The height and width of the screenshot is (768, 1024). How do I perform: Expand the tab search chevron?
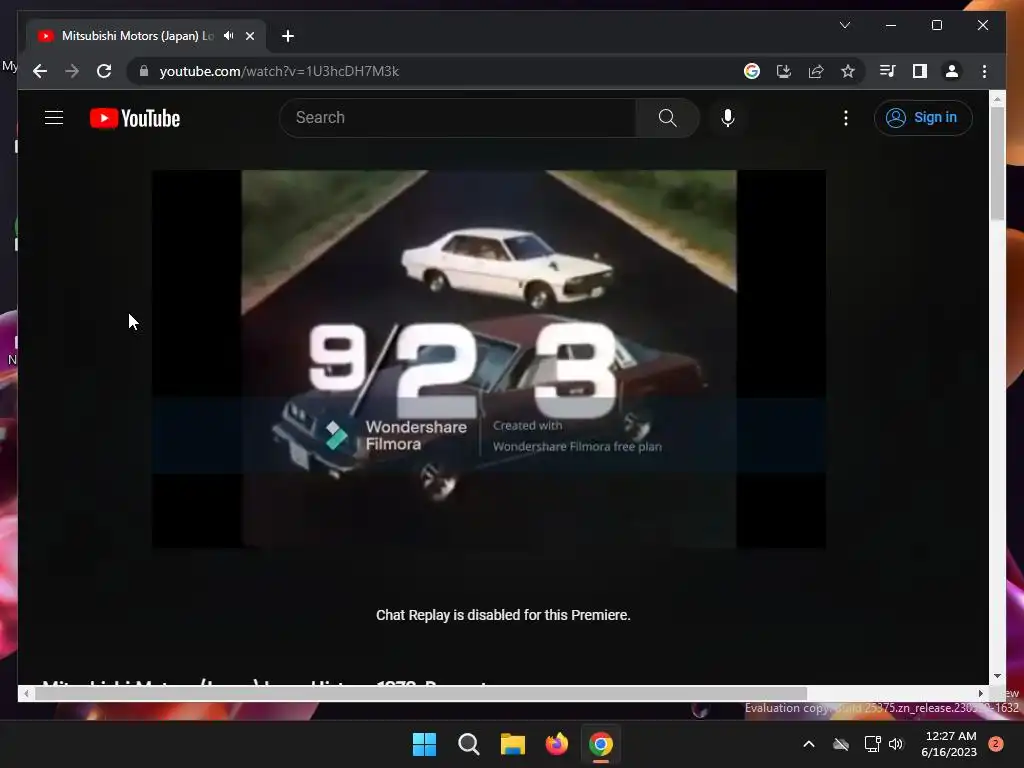[x=845, y=25]
